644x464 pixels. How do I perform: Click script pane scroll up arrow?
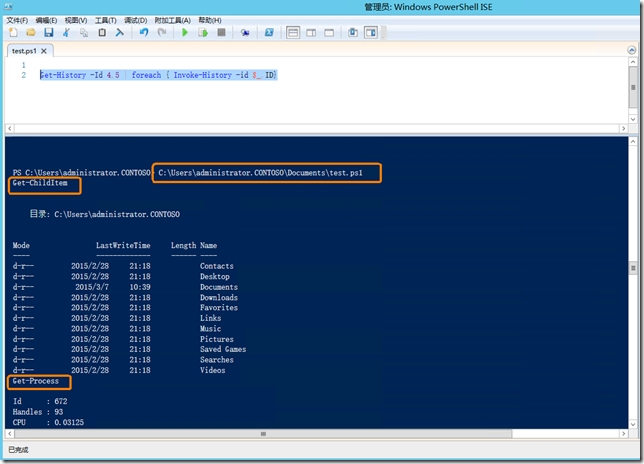click(x=633, y=62)
